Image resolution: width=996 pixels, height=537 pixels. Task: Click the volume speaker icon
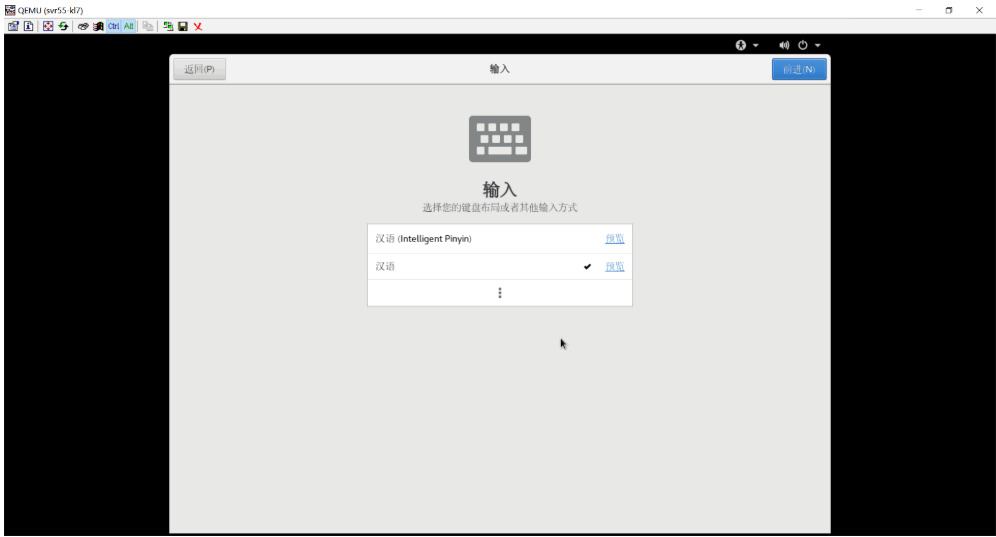784,45
